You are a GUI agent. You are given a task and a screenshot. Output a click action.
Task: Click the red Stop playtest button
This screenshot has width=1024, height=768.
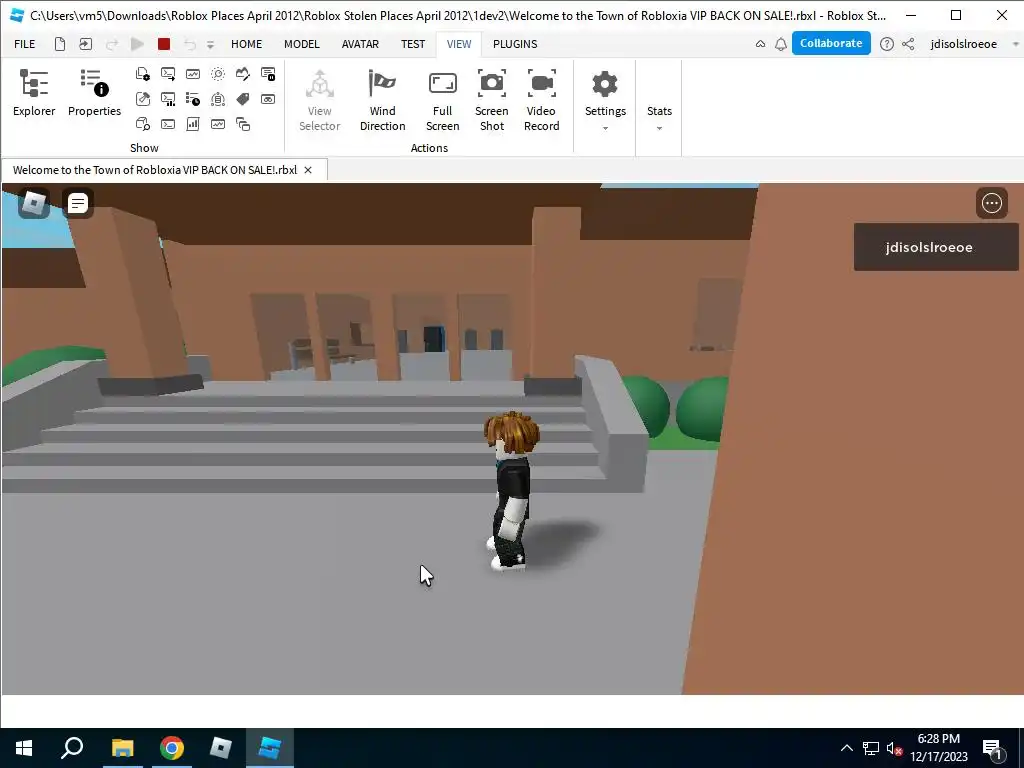[x=164, y=44]
